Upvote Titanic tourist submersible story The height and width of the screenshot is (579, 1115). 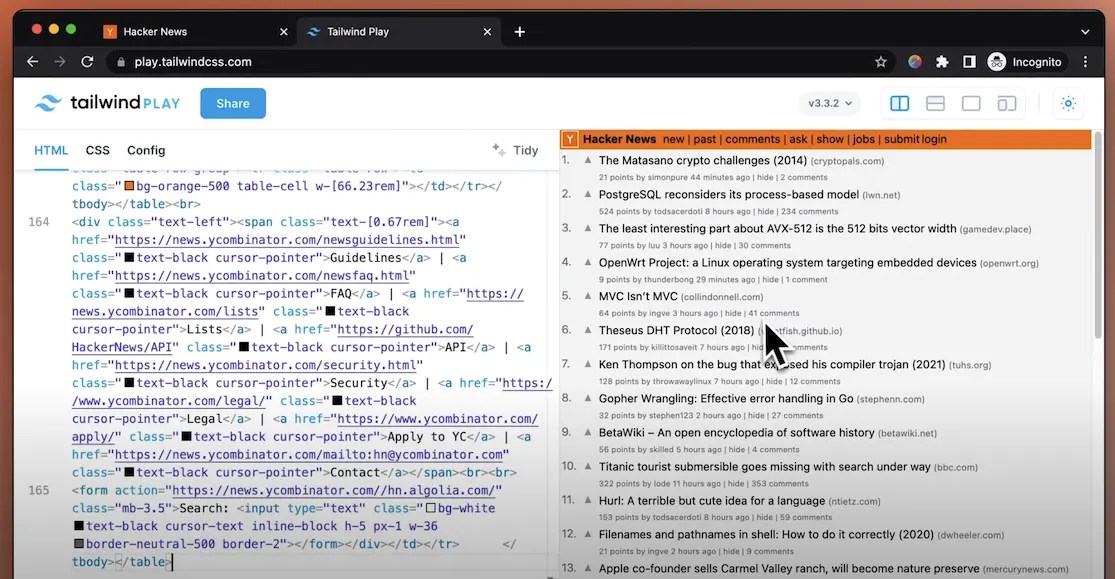588,467
